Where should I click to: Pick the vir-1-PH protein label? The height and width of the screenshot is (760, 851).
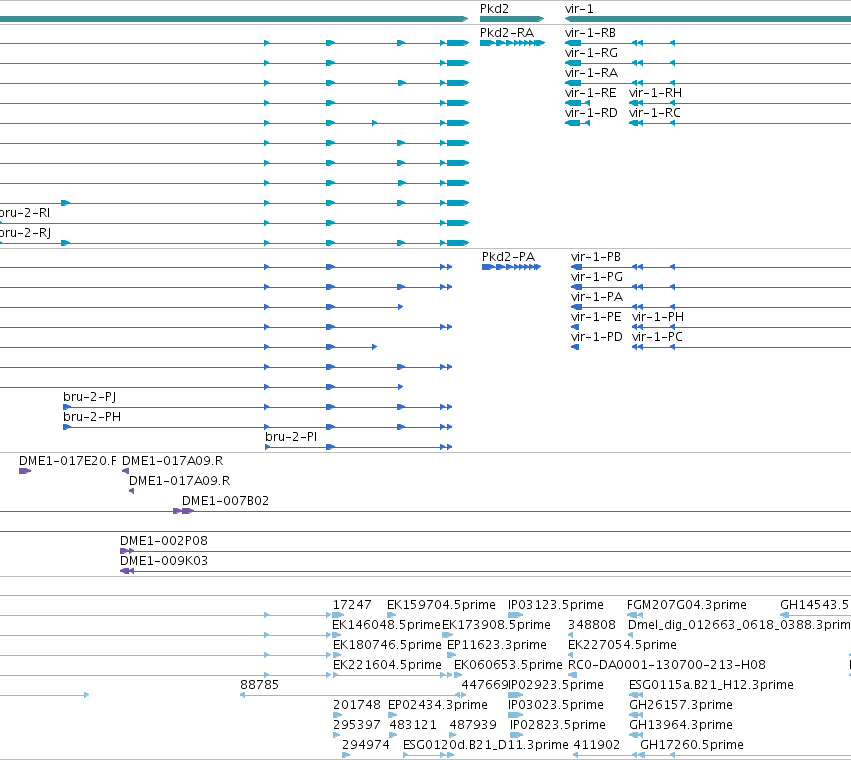click(658, 317)
